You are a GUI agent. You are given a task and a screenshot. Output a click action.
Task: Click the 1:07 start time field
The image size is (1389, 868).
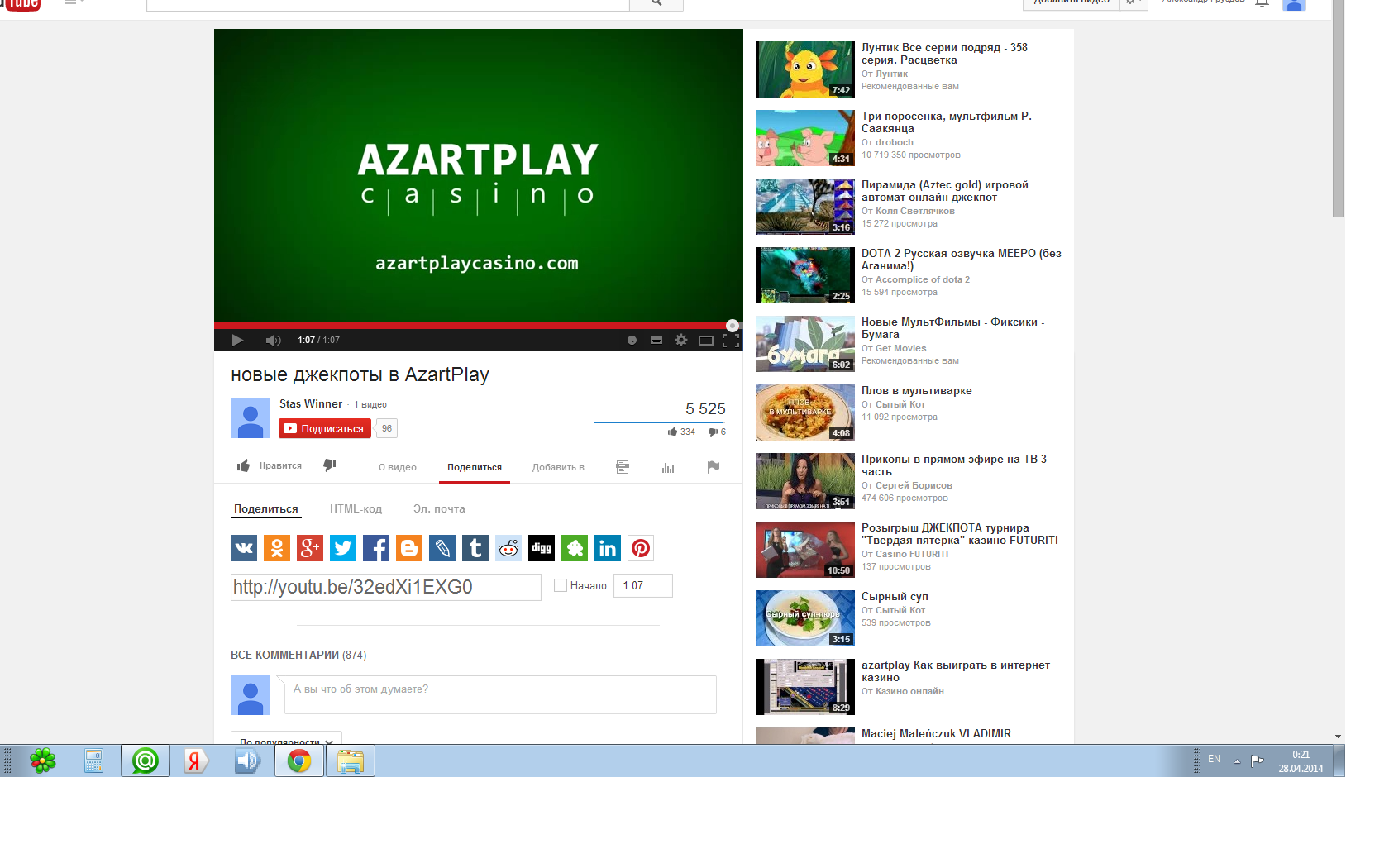pyautogui.click(x=643, y=585)
